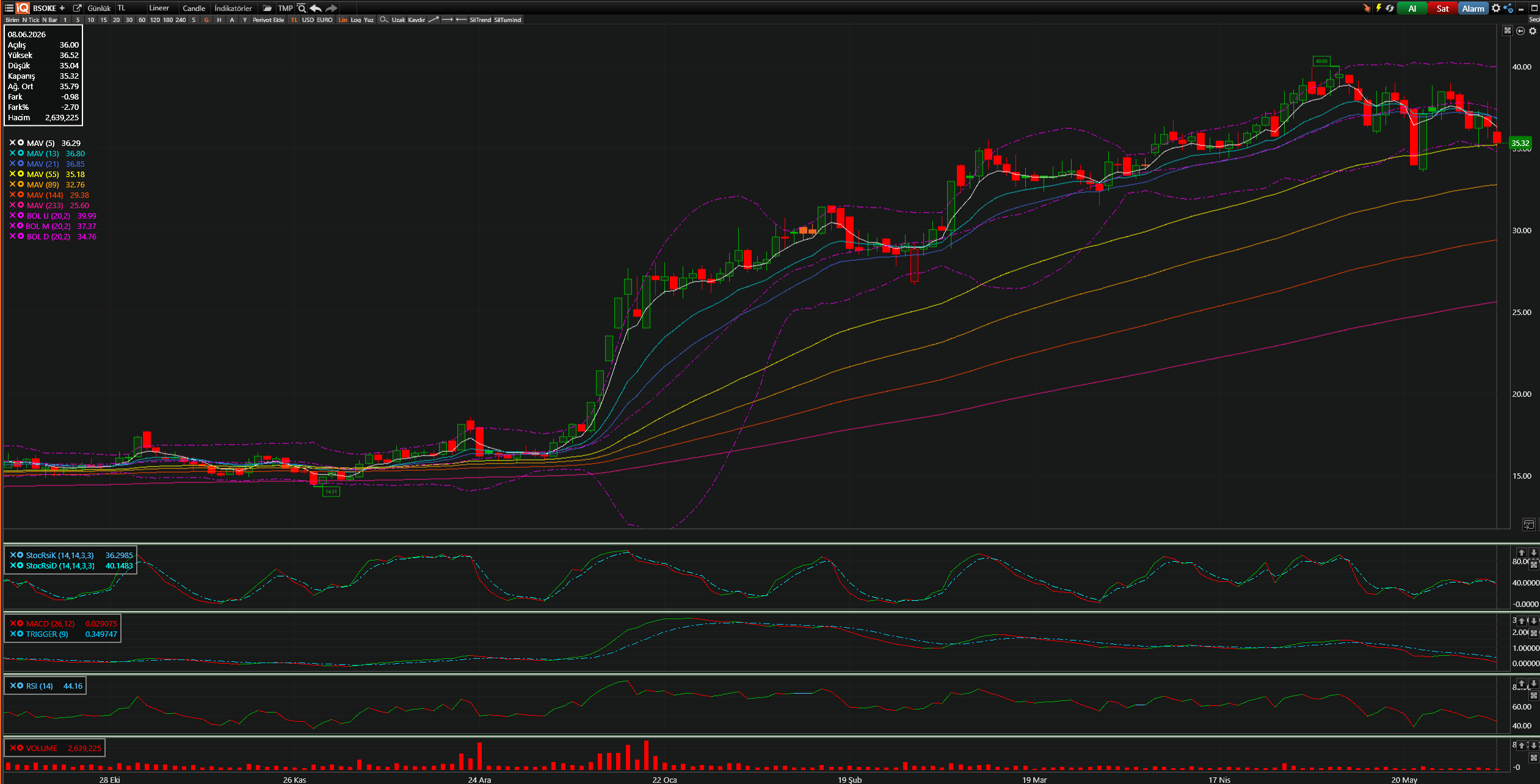Image resolution: width=1540 pixels, height=784 pixels.
Task: Click the scroll-to-end icon at chart bottom right
Action: click(x=1528, y=524)
